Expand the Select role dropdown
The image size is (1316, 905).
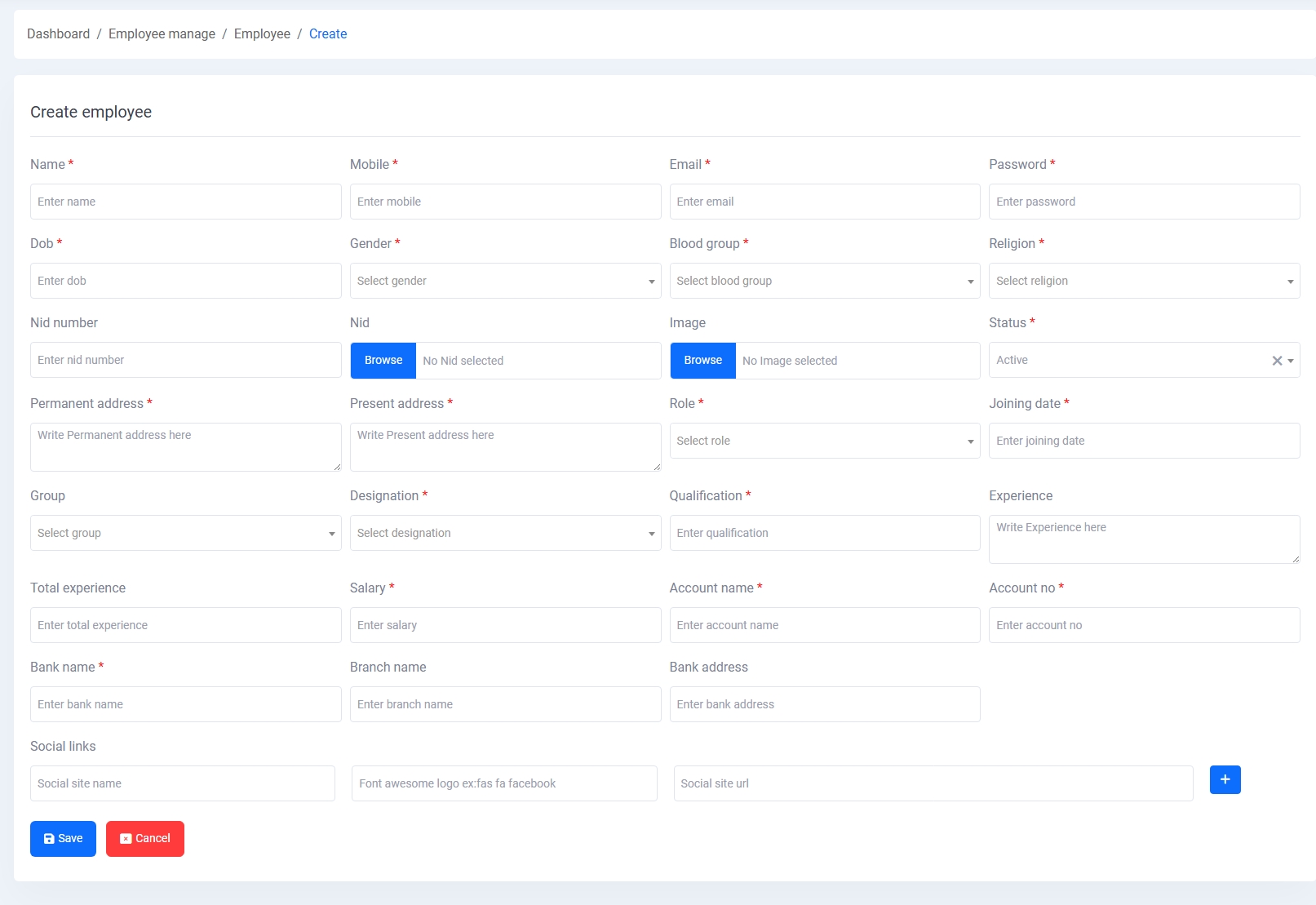[x=824, y=441]
